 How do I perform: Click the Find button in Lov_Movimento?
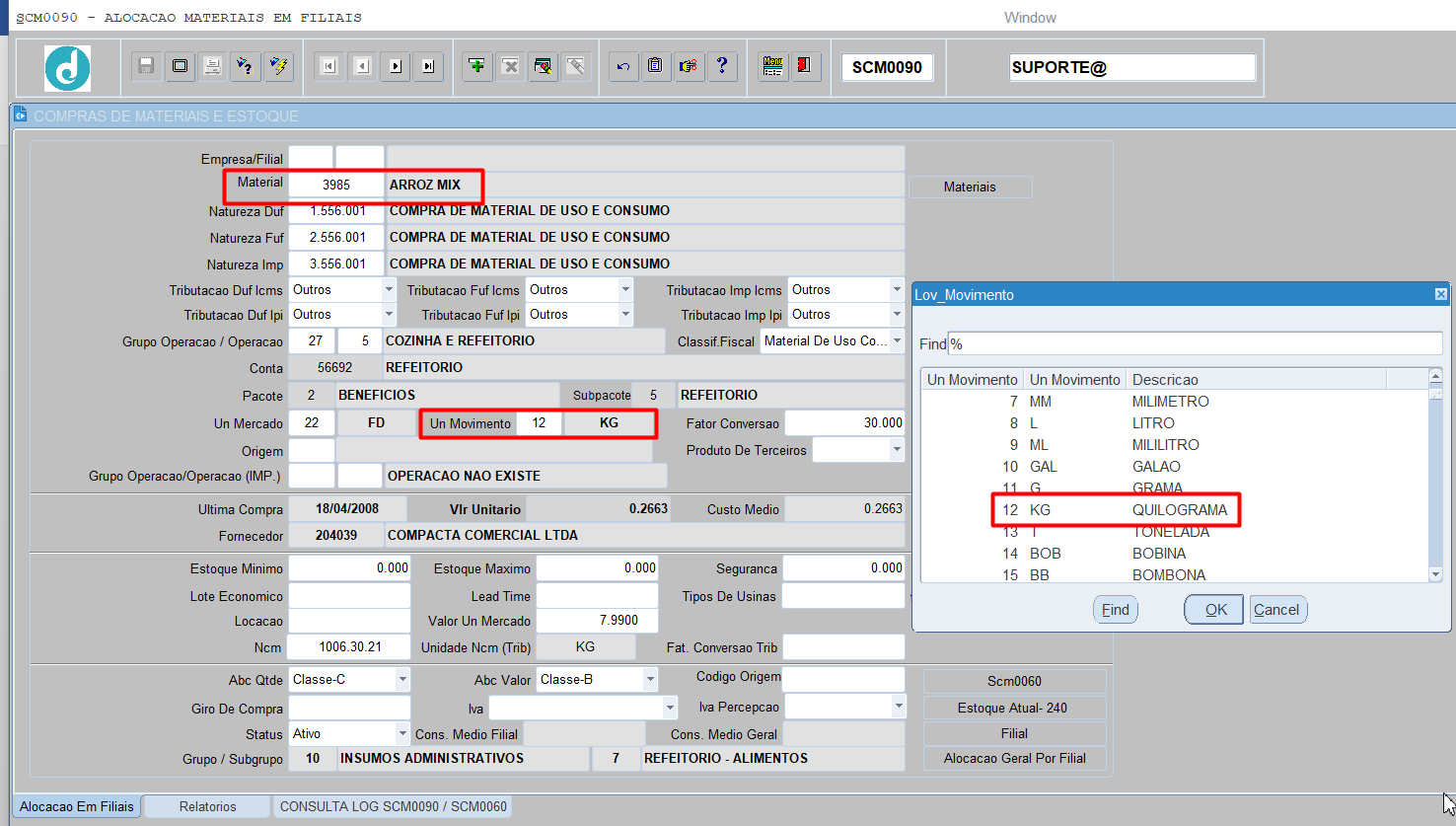1116,610
